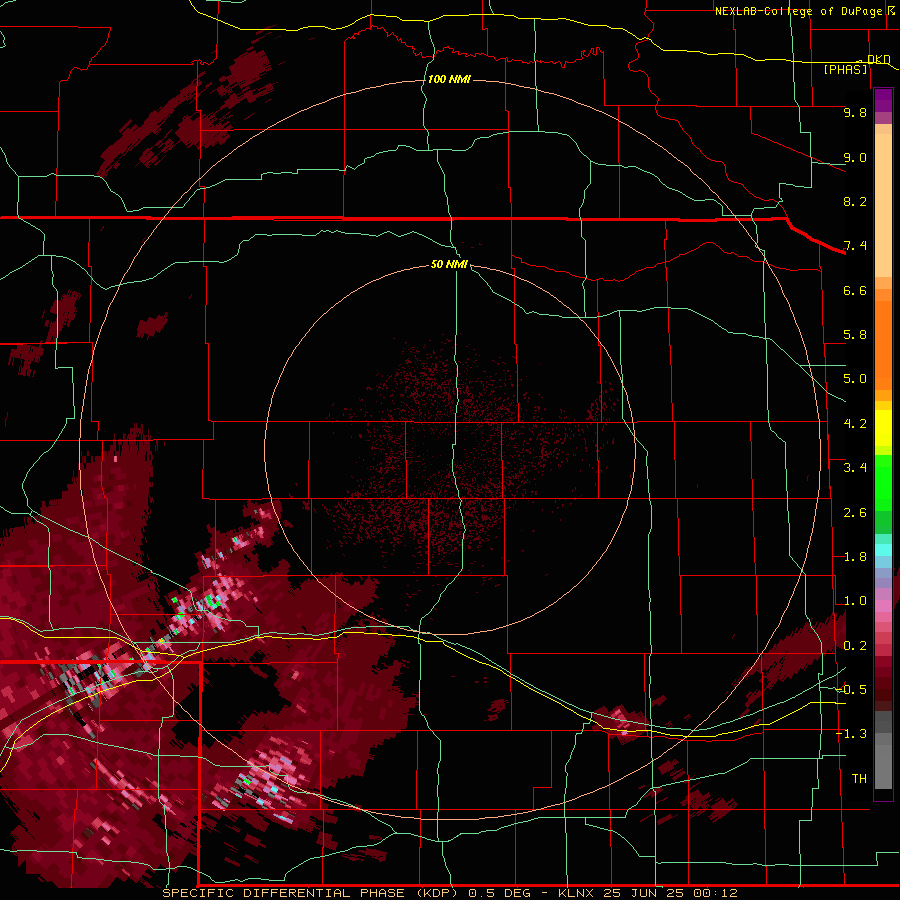Click the cyan color scale segment
The image size is (900, 900).
pyautogui.click(x=883, y=550)
